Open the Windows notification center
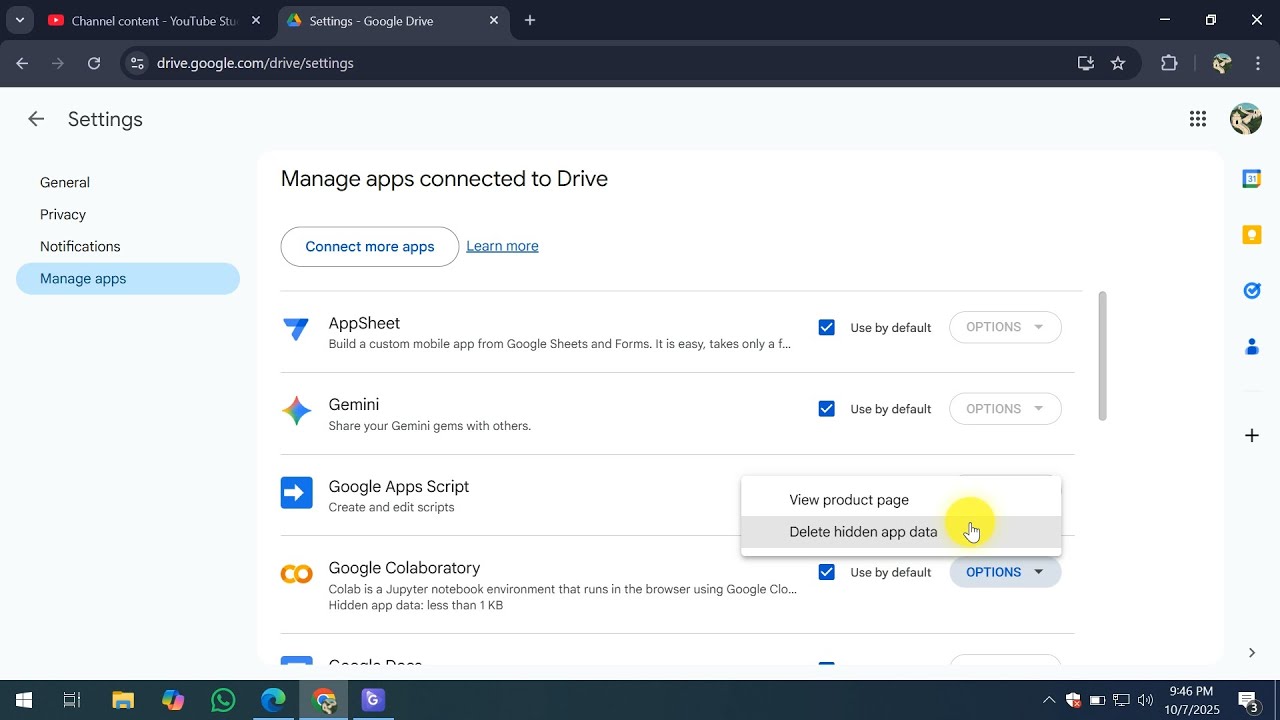The image size is (1280, 720). (1248, 700)
